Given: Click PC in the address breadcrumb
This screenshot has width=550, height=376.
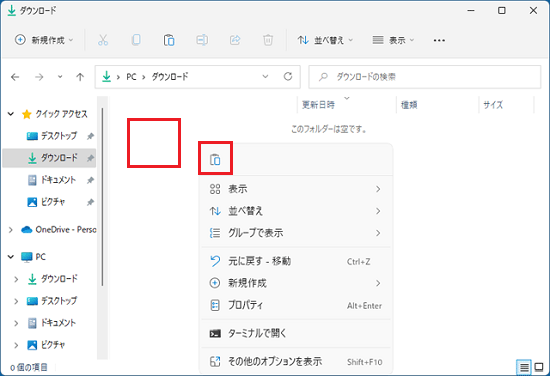Looking at the screenshot, I should click(x=132, y=76).
